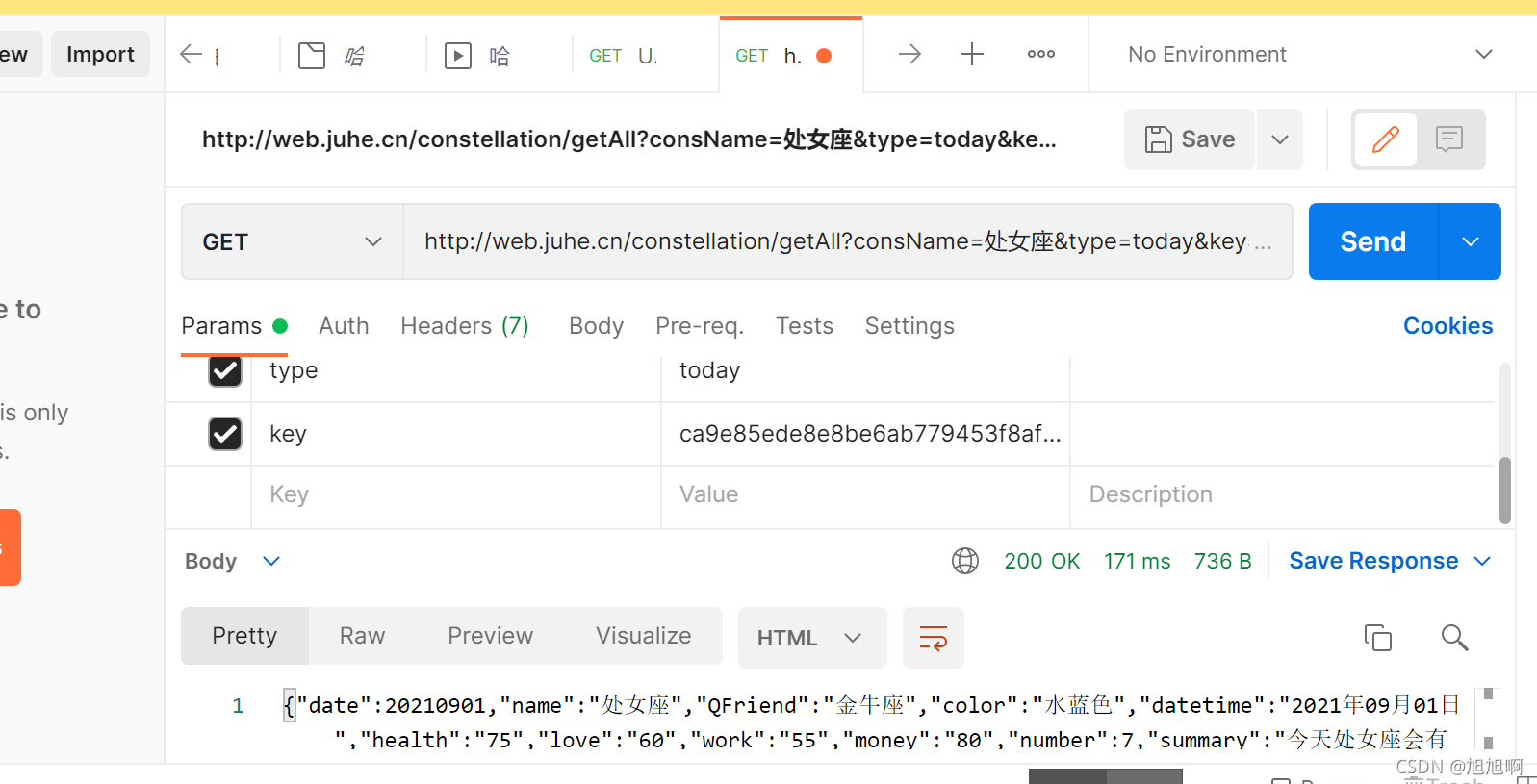Open the Save Response dropdown

[1390, 561]
